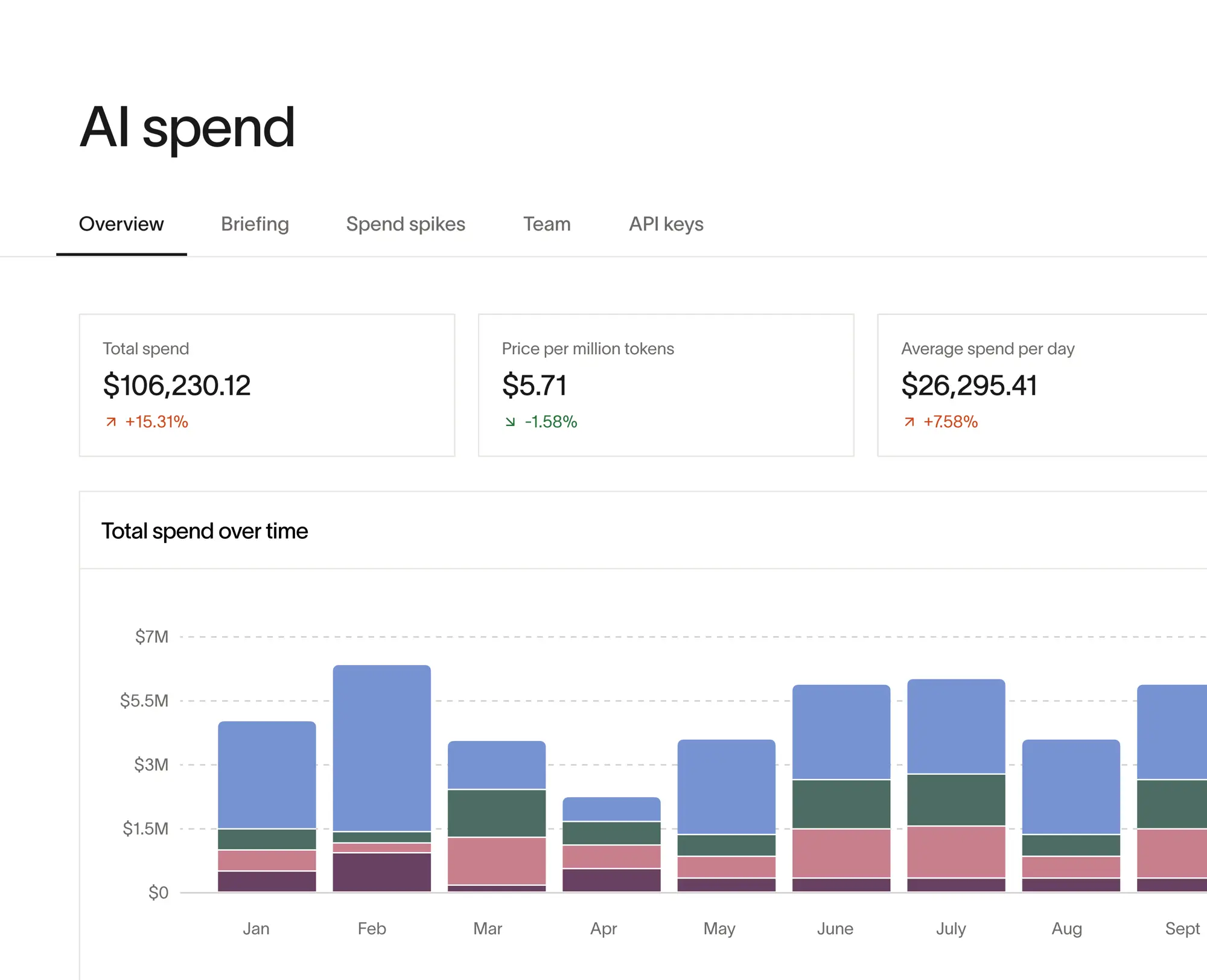Click the $1.5M y-axis label
Viewport: 1207px width, 980px height.
145,829
